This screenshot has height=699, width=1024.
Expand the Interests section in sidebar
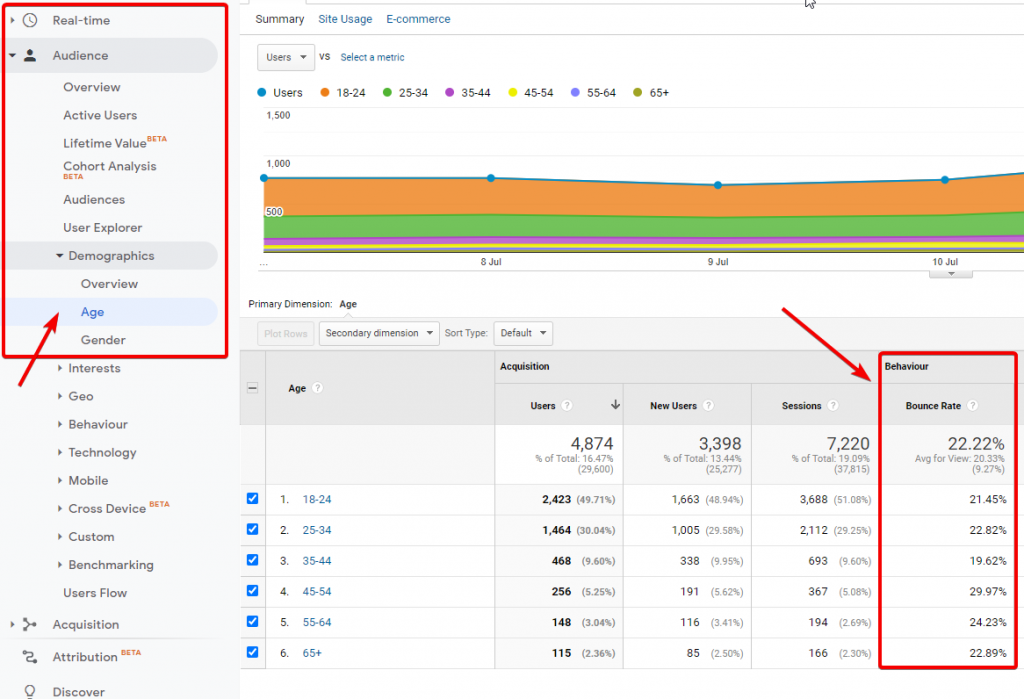93,369
